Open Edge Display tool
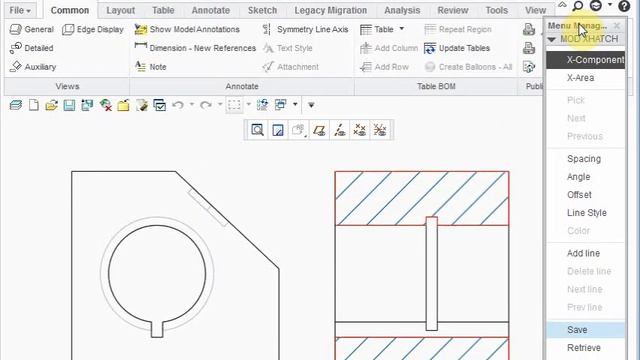This screenshot has width=640, height=360. 93,29
